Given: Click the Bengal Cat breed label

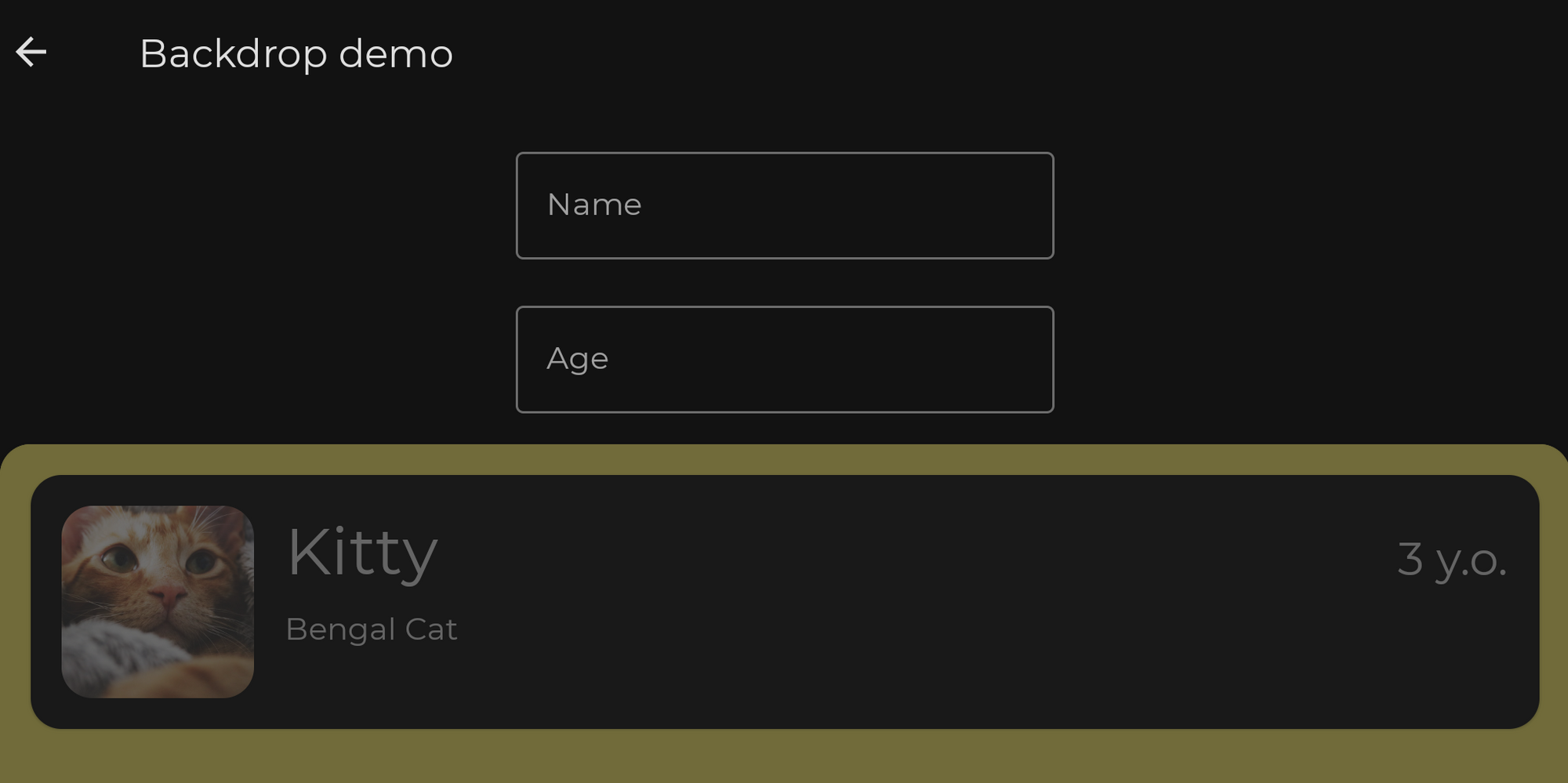Looking at the screenshot, I should coord(371,629).
